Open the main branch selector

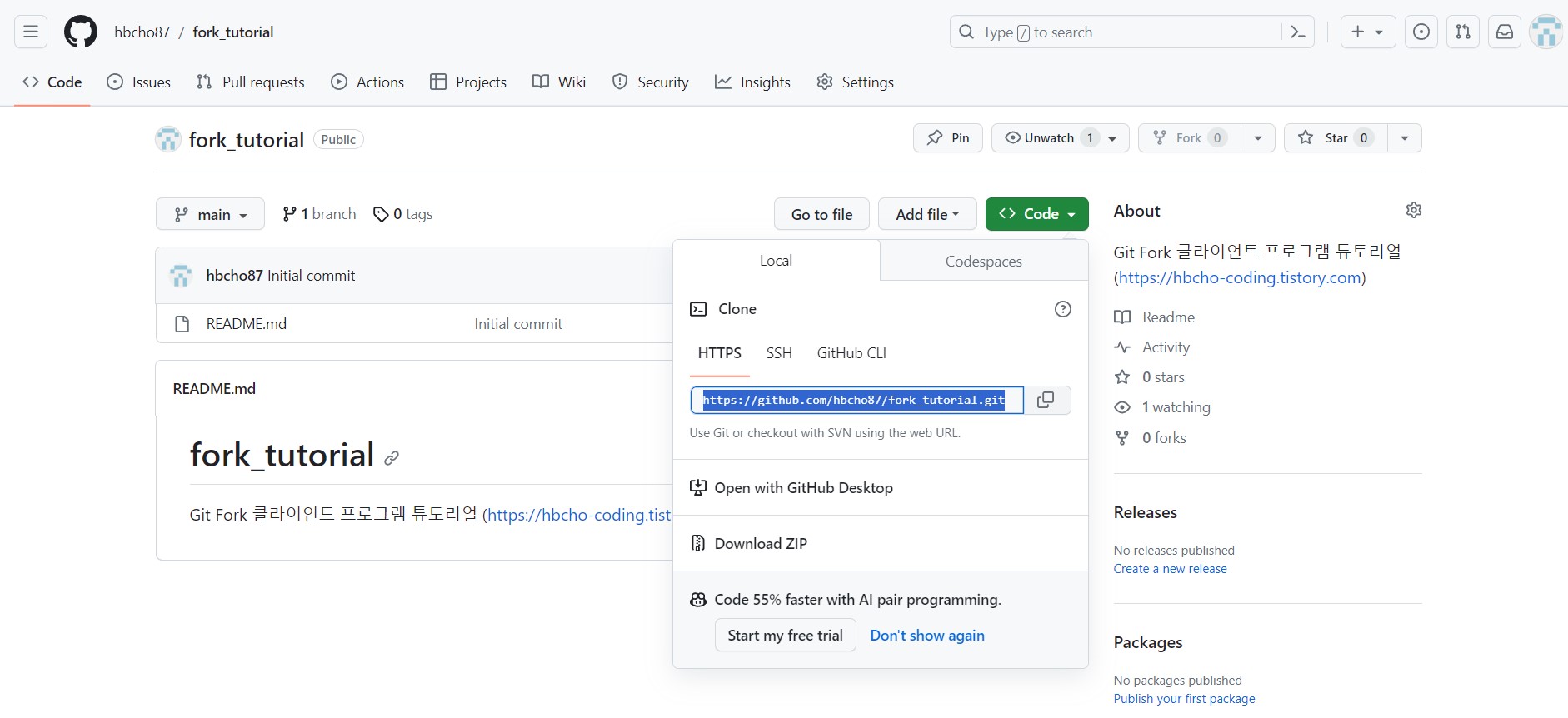click(x=210, y=214)
